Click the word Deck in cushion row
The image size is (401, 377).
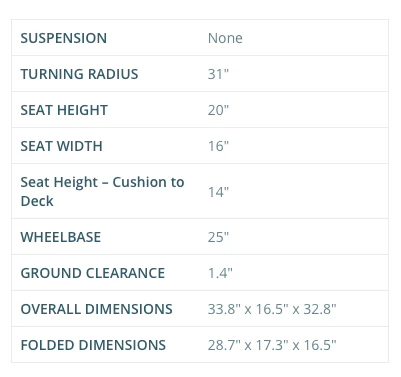point(37,201)
